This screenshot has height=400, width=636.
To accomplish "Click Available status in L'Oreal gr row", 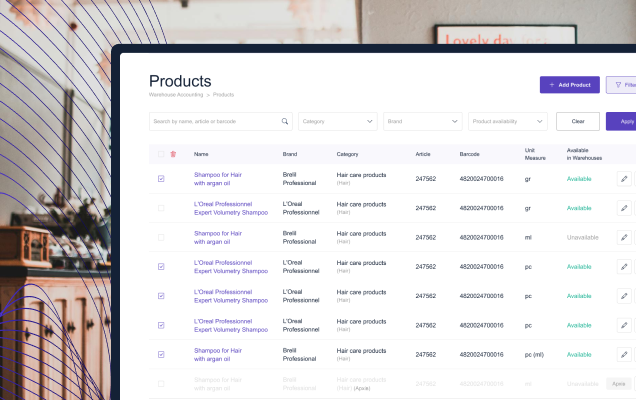I will click(579, 208).
